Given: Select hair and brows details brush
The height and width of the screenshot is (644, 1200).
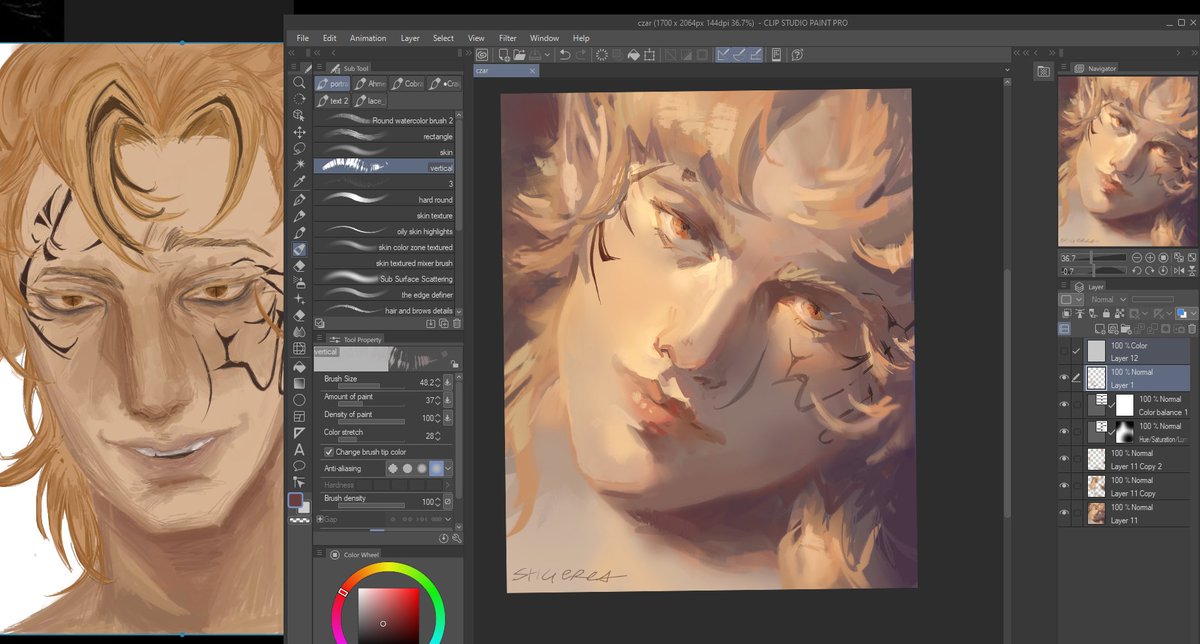Looking at the screenshot, I should coord(384,311).
